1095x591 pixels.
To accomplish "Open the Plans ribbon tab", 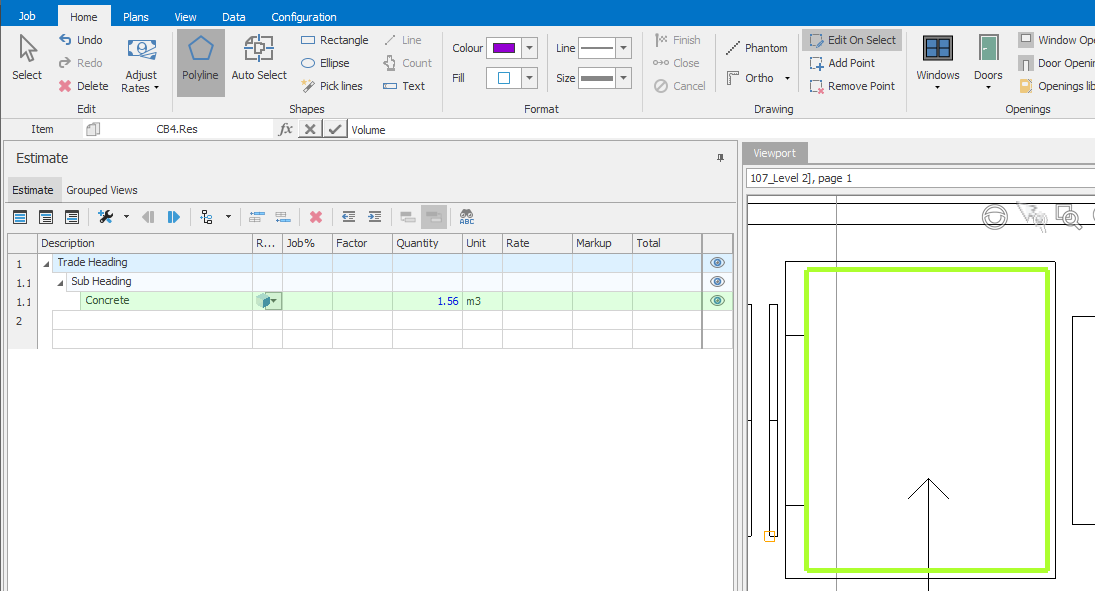I will [135, 17].
